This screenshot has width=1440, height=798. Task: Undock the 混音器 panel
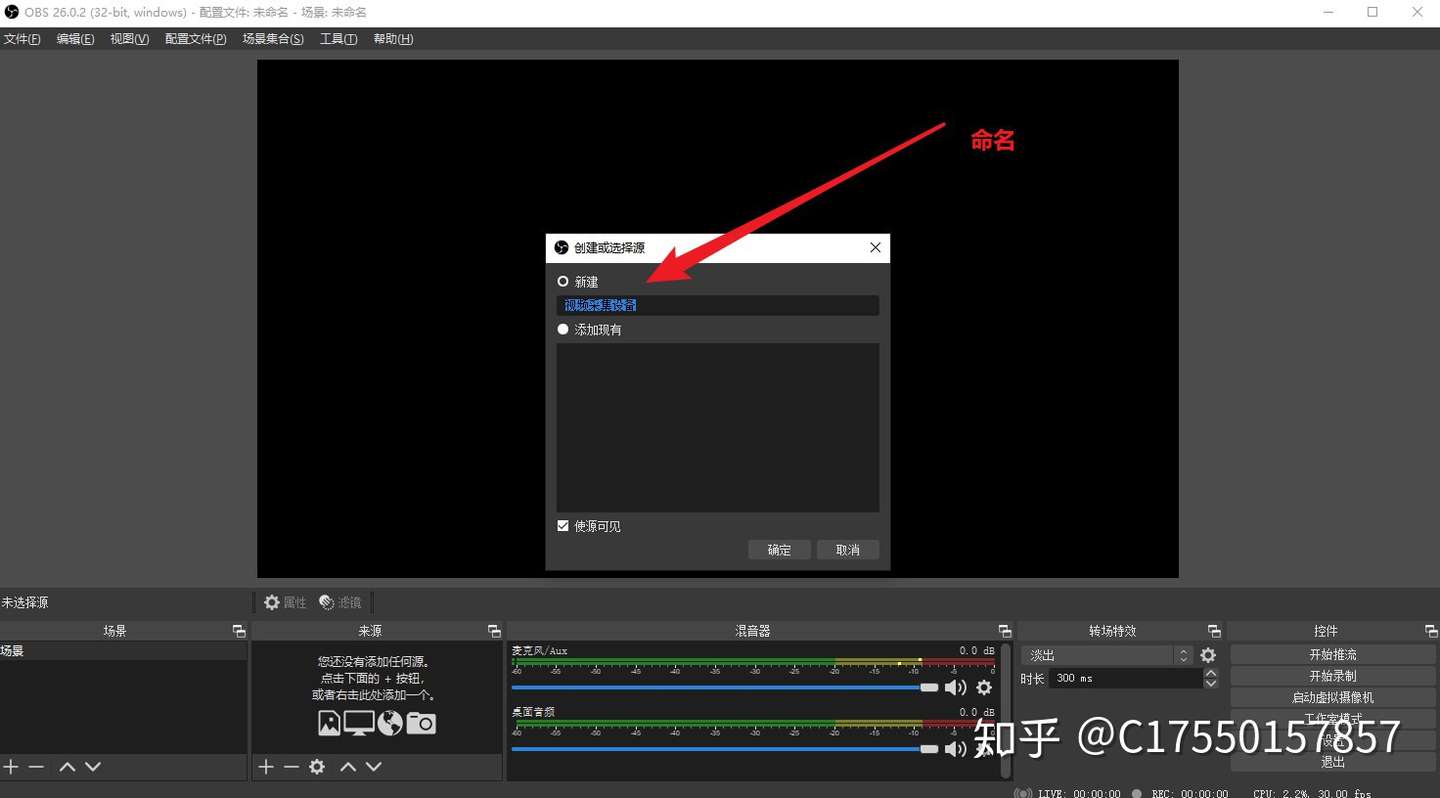pos(1005,631)
